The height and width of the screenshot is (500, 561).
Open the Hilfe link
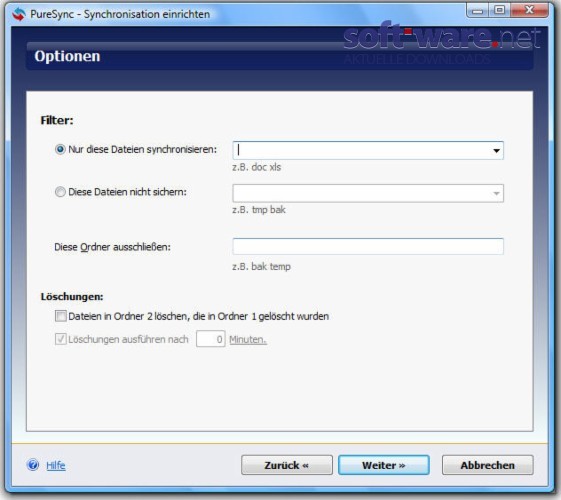coord(56,465)
